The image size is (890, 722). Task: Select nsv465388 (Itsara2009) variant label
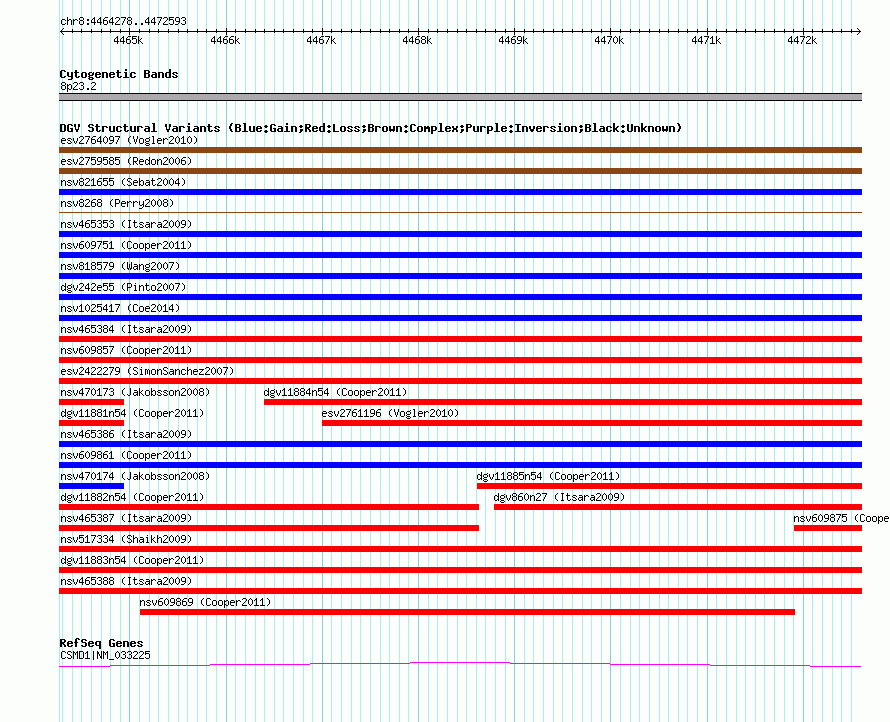(x=126, y=581)
